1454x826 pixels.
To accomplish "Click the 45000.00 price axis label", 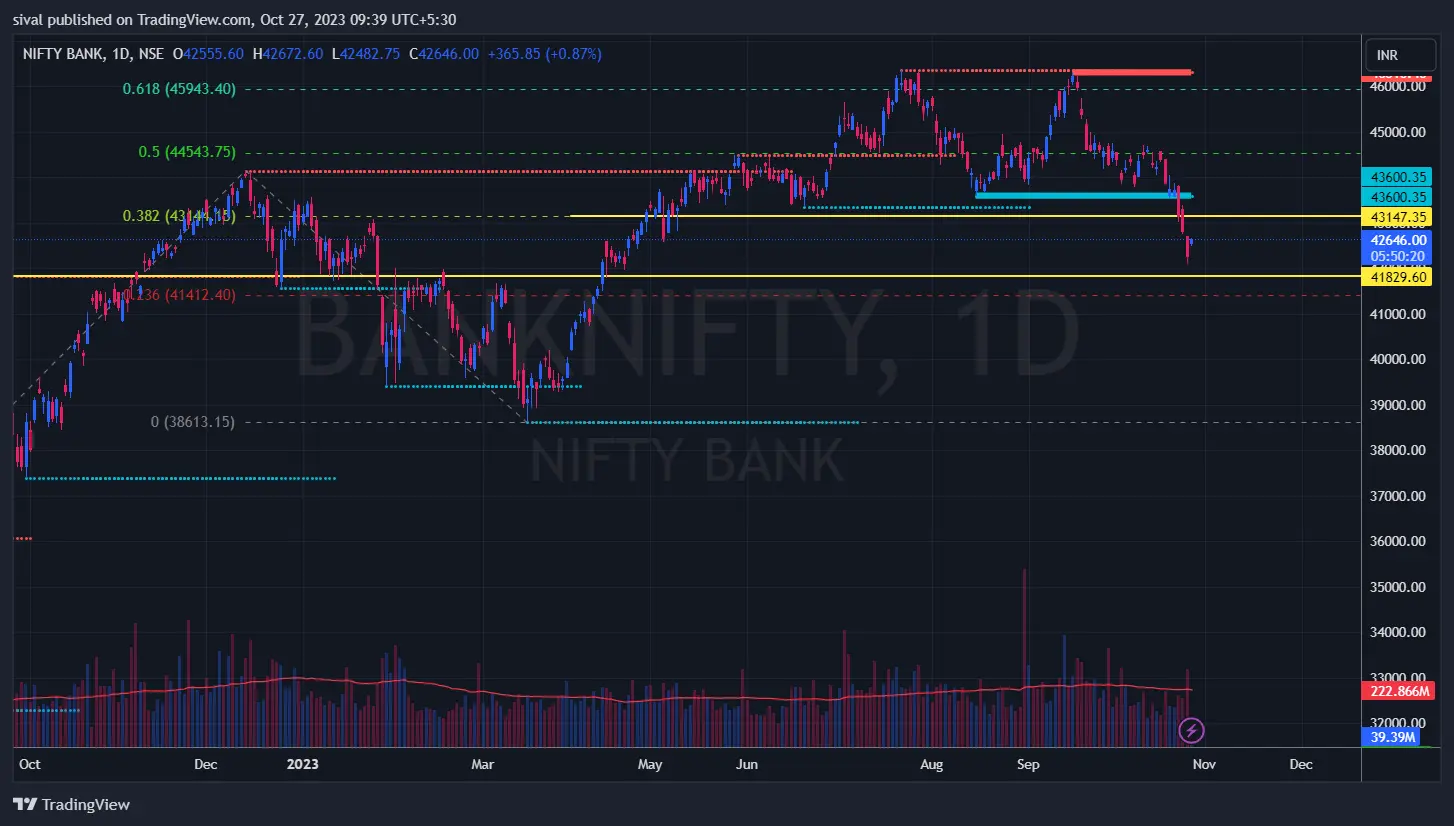I will pos(1398,132).
